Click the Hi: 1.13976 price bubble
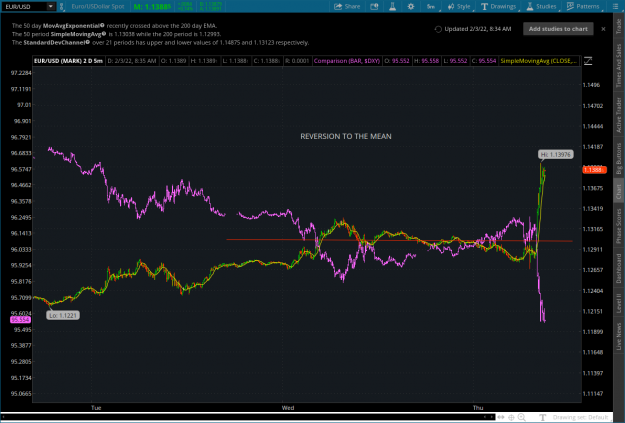The height and width of the screenshot is (423, 625). 556,154
